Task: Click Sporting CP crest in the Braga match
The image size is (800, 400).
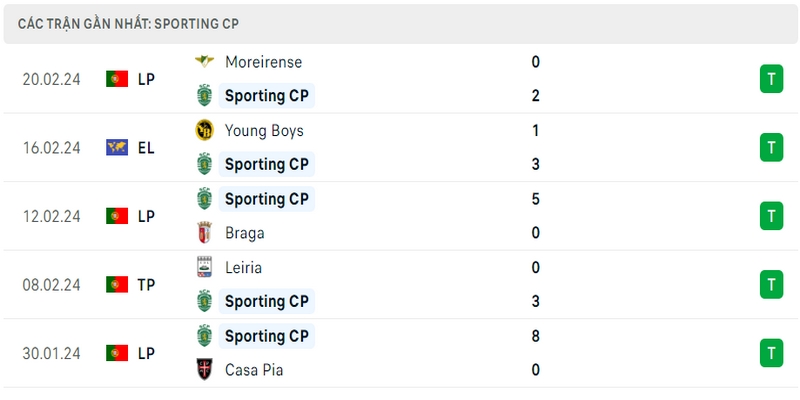Action: point(204,198)
